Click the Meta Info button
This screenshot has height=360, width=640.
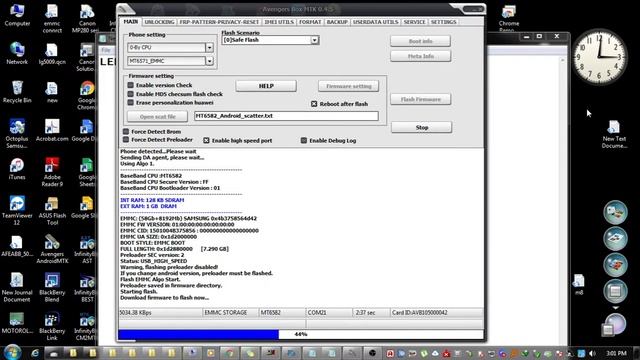[x=420, y=56]
